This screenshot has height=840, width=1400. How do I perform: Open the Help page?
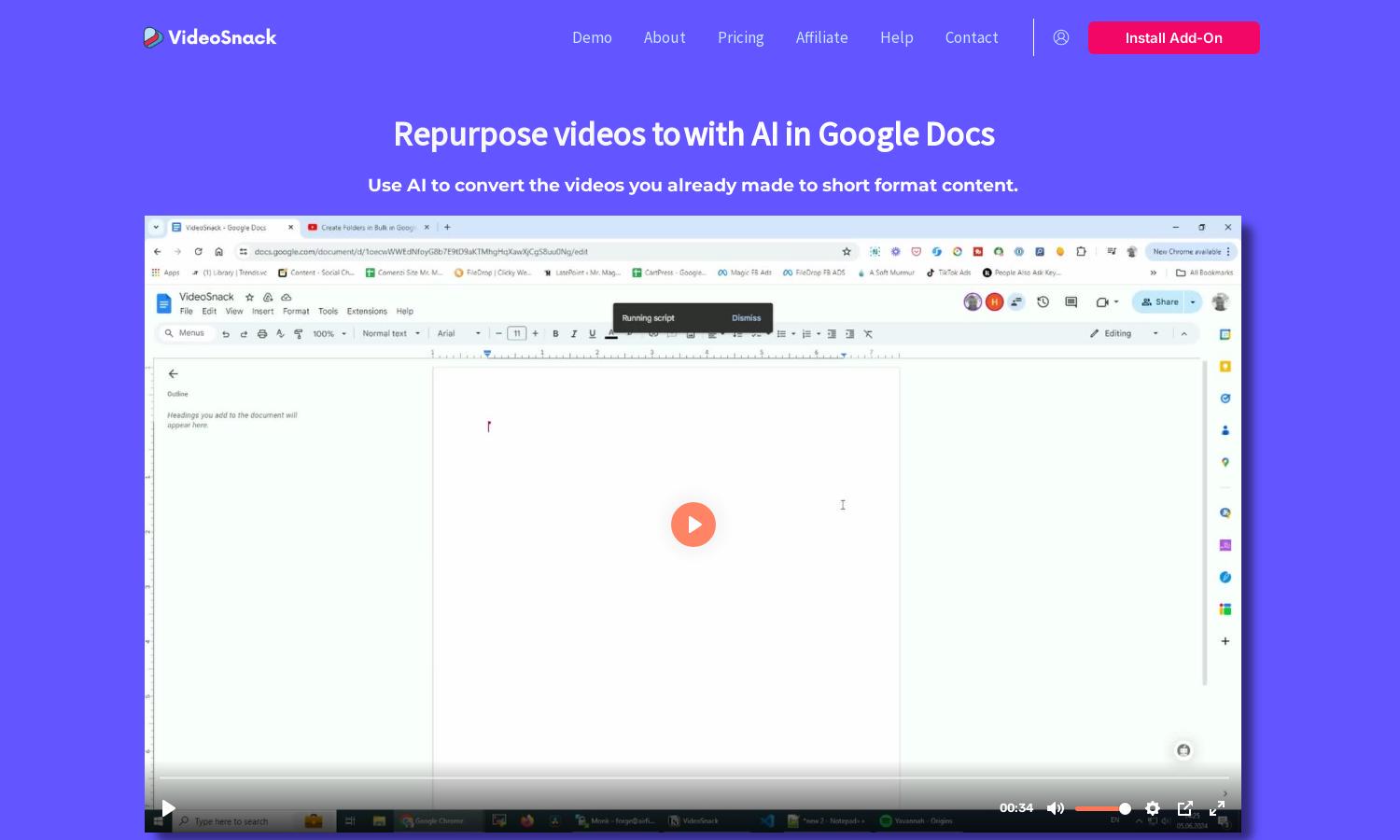pos(897,37)
